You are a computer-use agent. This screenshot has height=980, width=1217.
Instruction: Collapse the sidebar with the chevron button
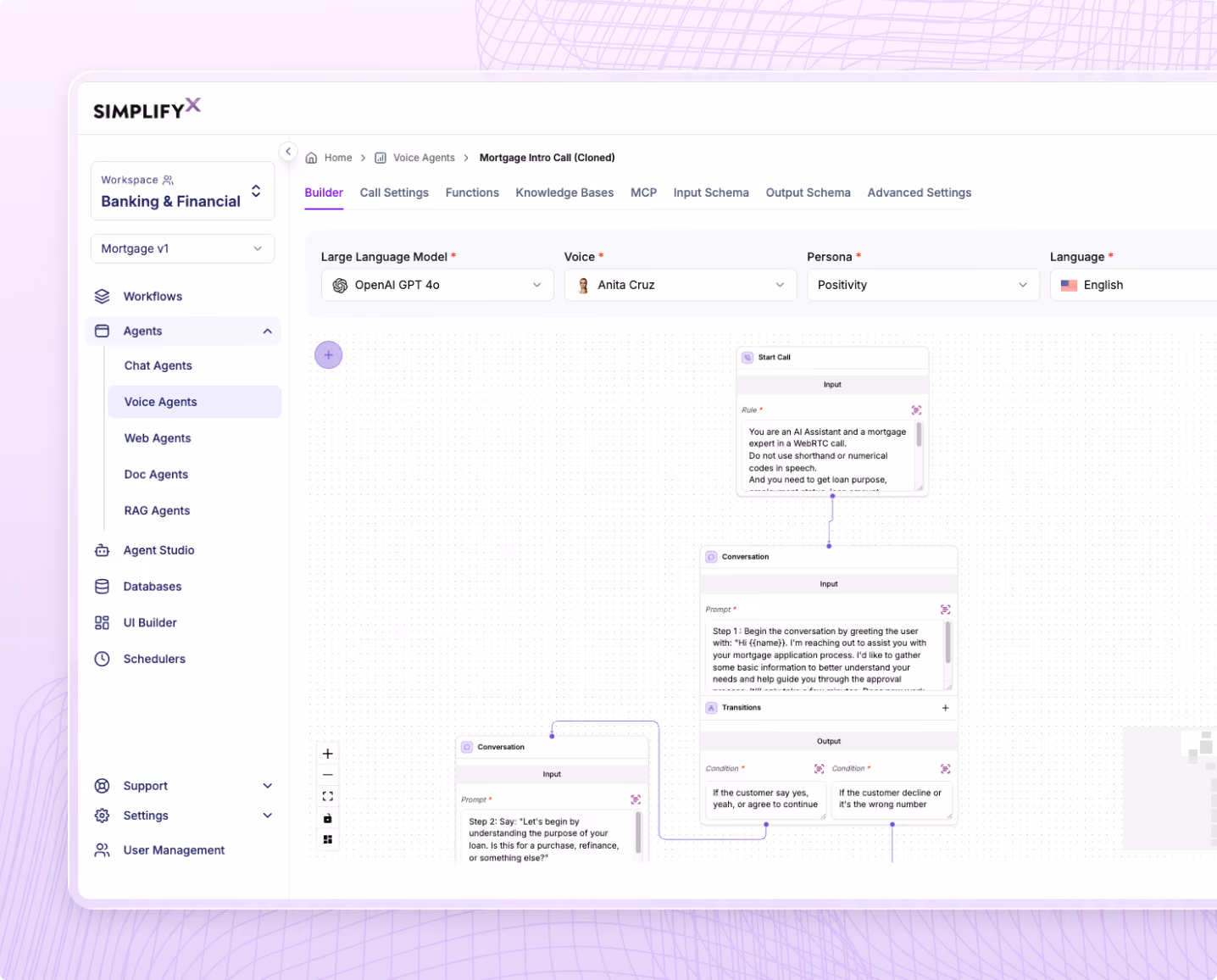288,151
